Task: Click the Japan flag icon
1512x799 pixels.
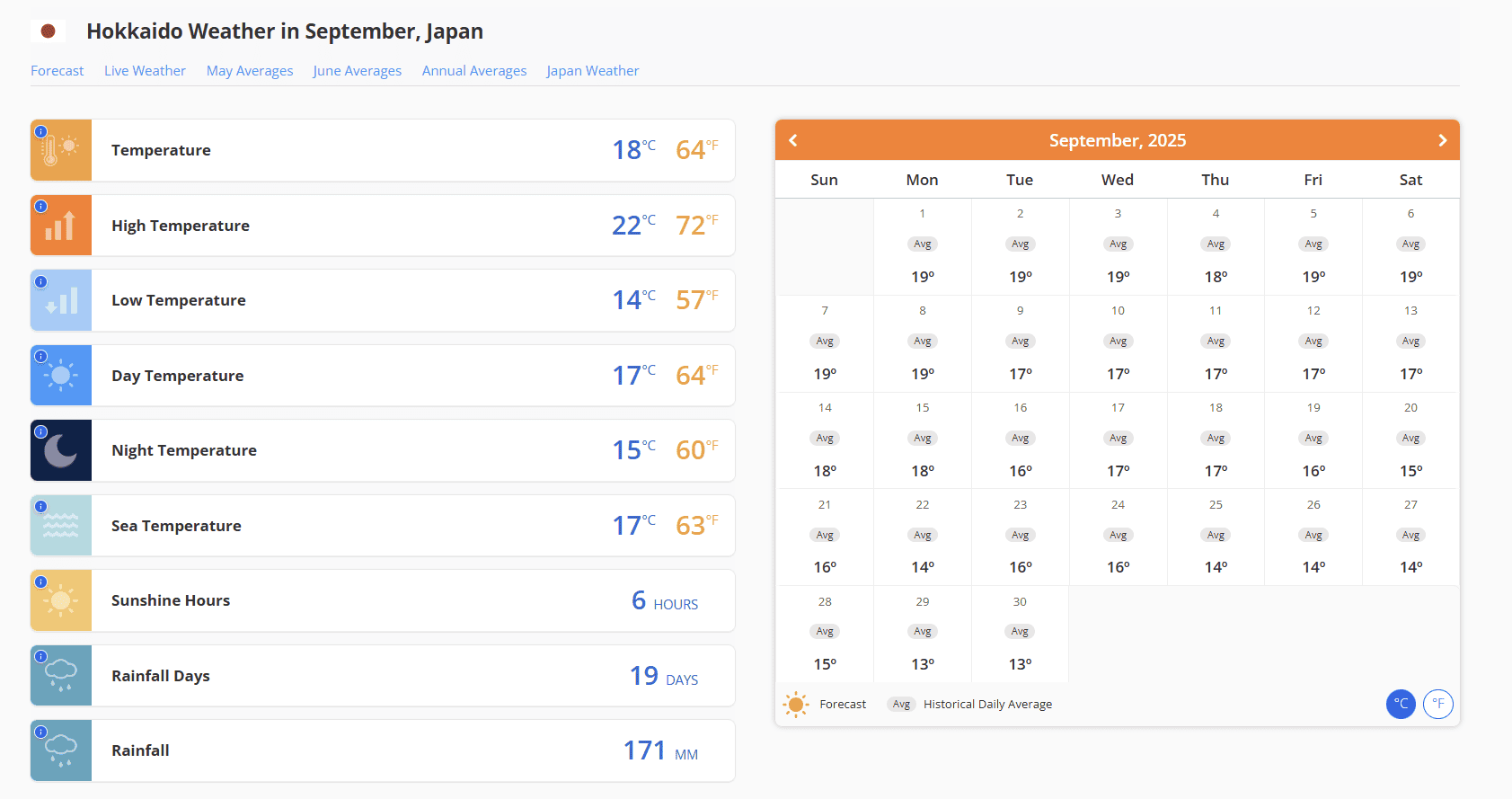Action: click(x=49, y=31)
